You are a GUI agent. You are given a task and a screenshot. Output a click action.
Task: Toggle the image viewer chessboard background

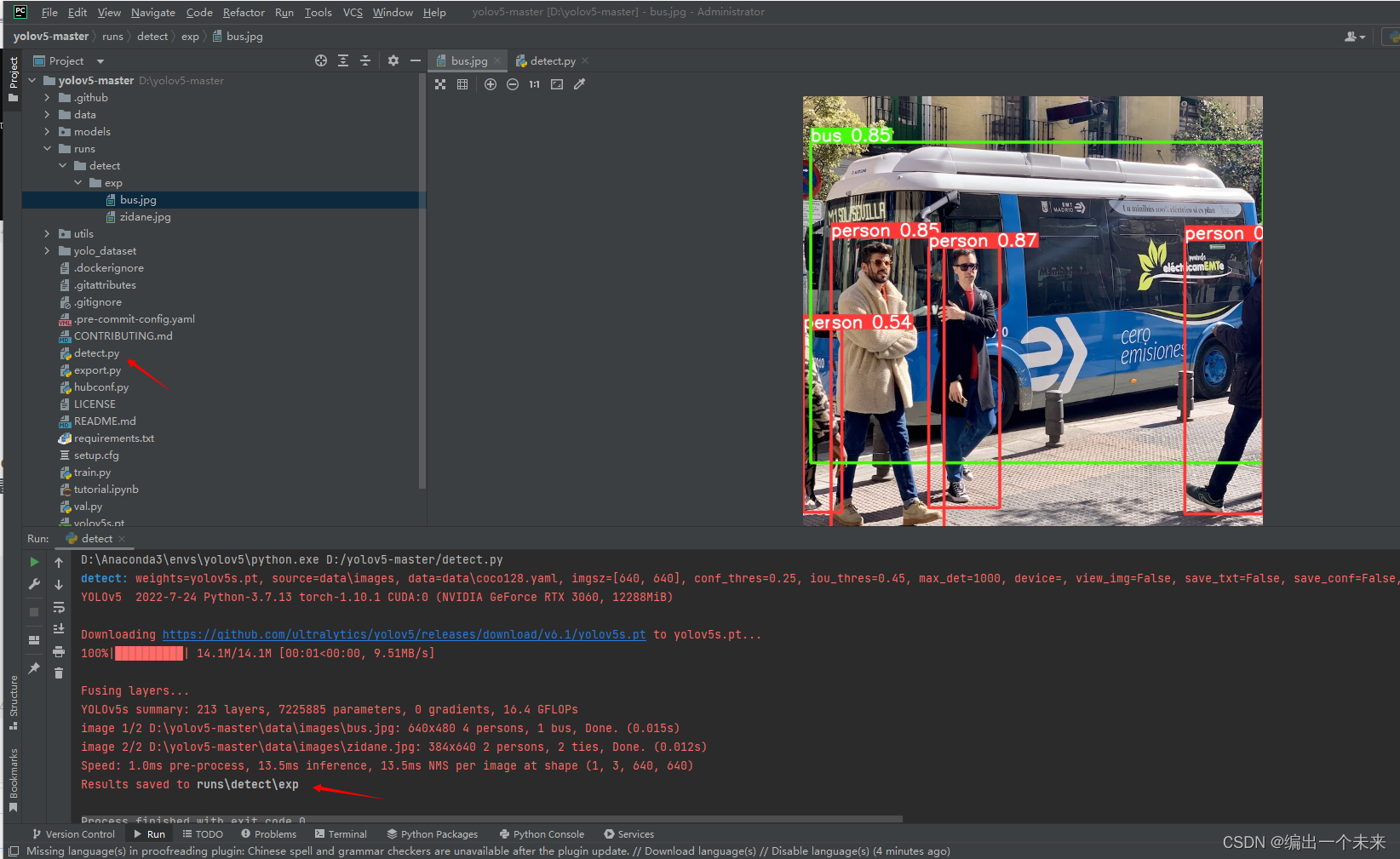pyautogui.click(x=440, y=84)
